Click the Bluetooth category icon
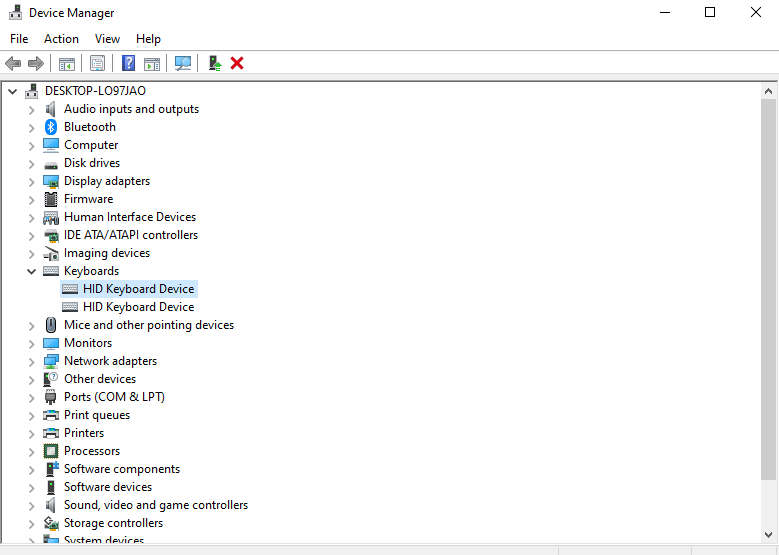Screen dimensions: 779x555 tap(51, 127)
